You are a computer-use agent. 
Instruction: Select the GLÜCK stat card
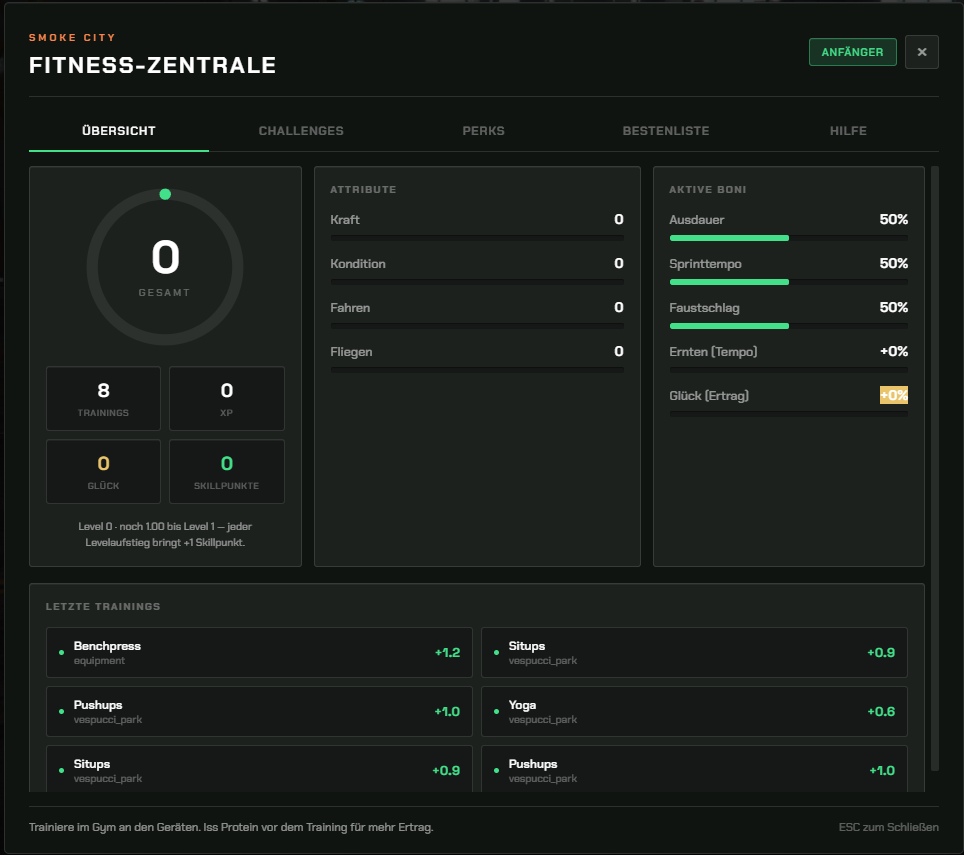tap(103, 471)
